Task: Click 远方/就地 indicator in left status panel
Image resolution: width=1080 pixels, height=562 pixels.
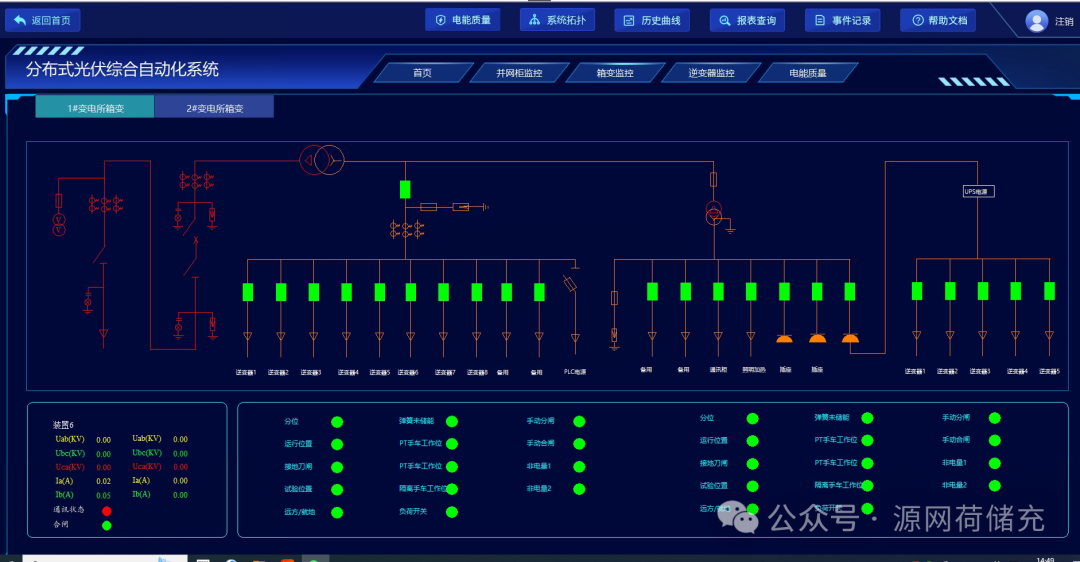Action: [337, 512]
